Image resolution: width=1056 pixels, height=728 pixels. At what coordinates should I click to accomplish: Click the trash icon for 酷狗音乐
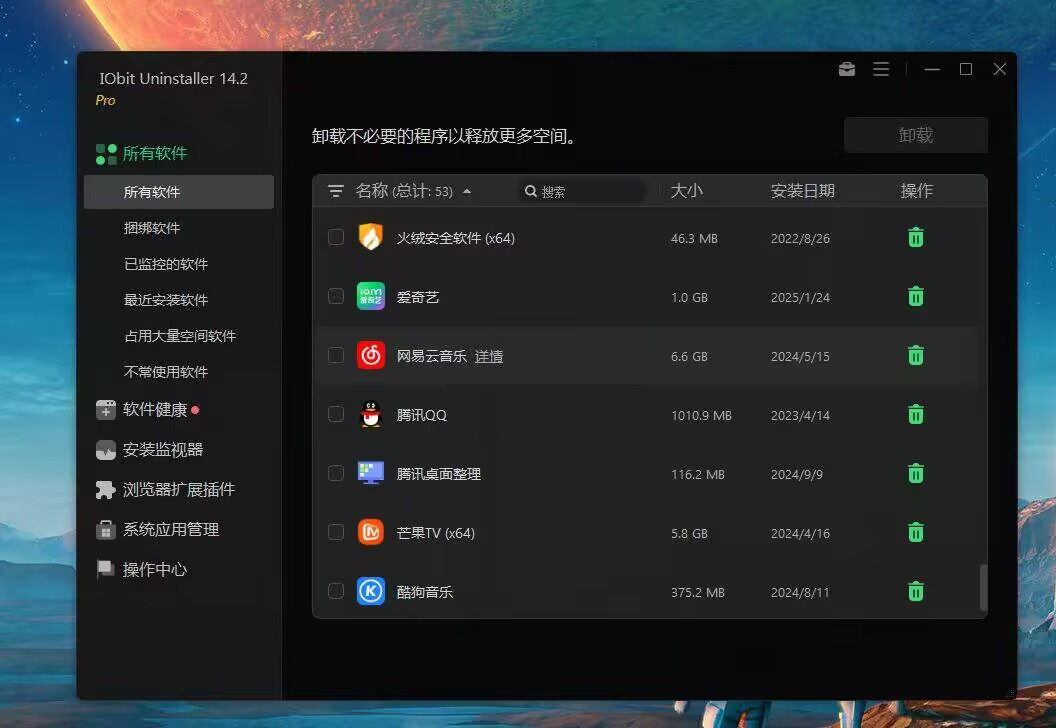coord(915,591)
